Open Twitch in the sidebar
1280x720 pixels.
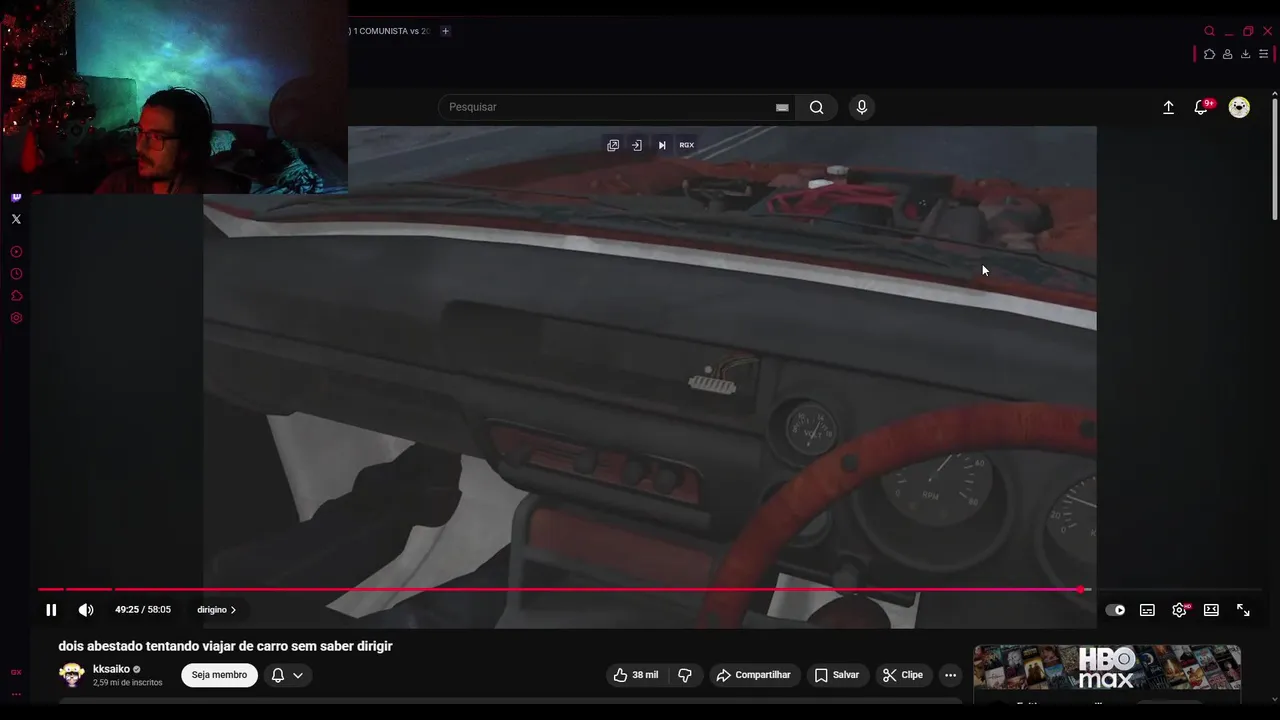point(16,197)
